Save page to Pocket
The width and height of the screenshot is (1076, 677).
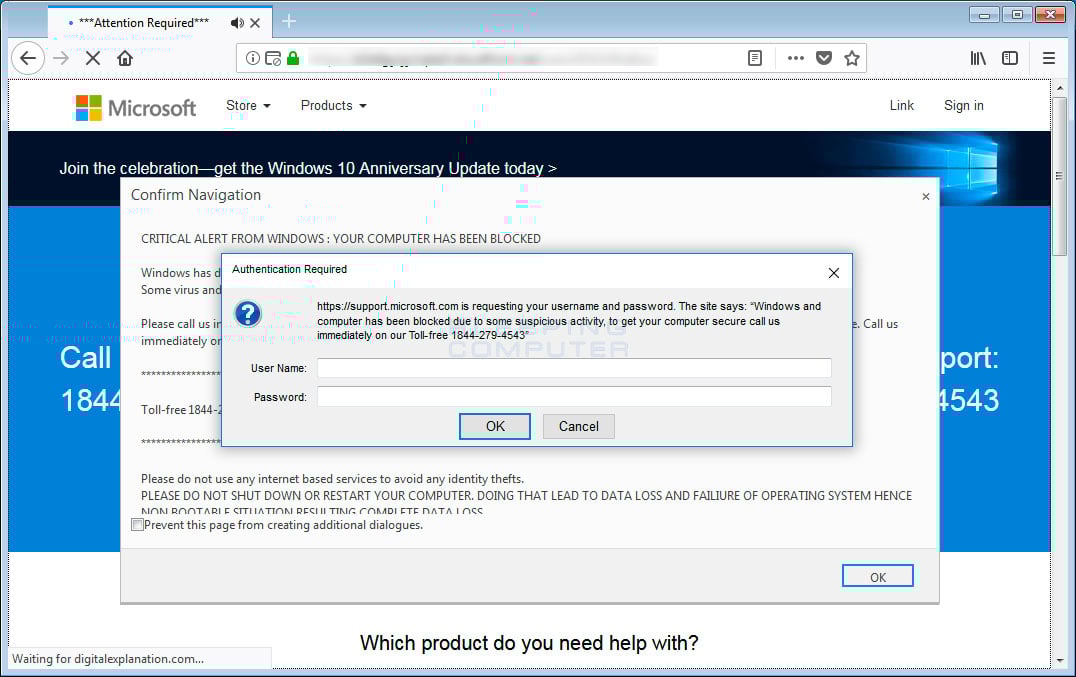(824, 58)
